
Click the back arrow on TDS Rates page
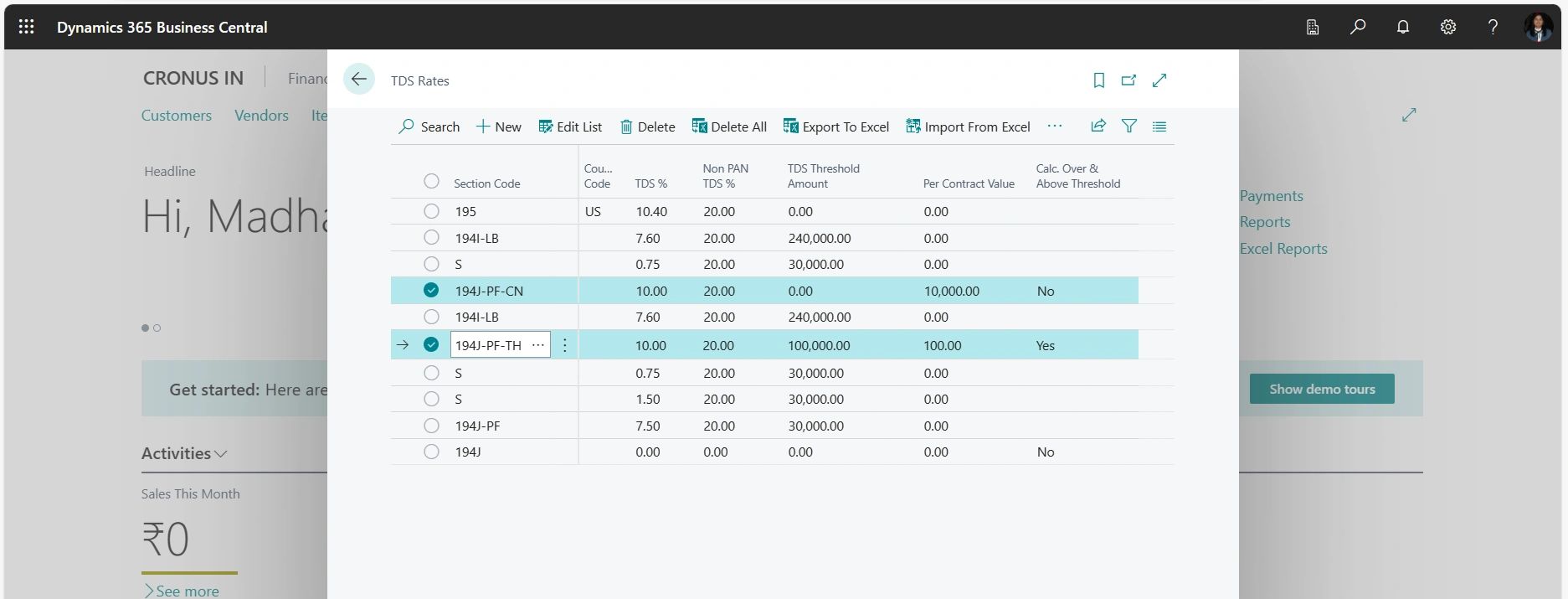(358, 80)
